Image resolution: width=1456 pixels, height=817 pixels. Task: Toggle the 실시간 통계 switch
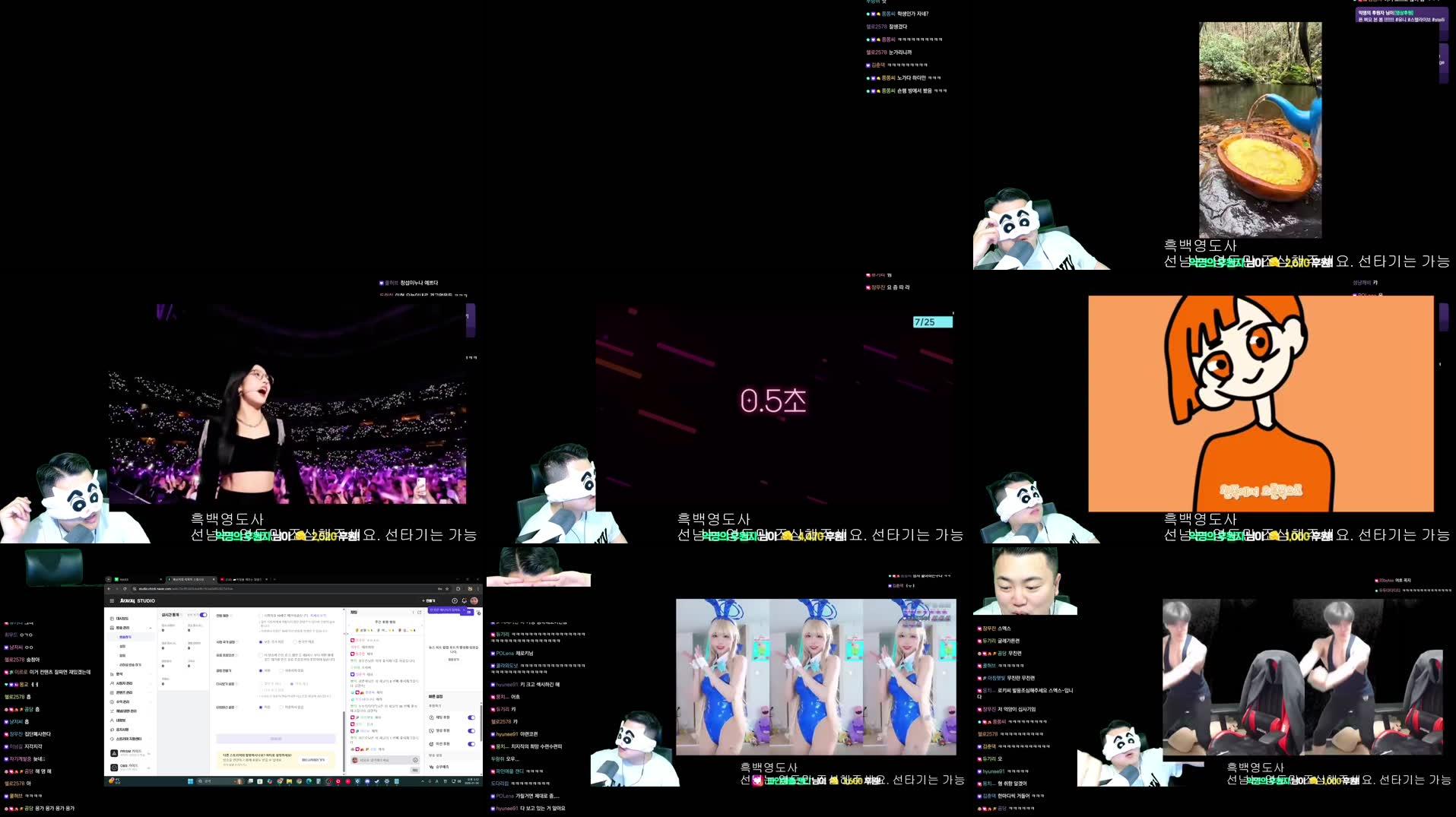(x=203, y=615)
